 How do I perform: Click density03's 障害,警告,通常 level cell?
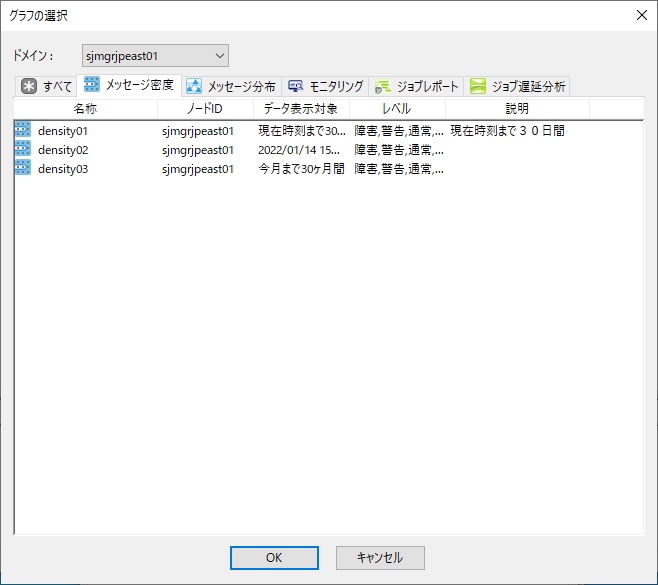coord(399,169)
